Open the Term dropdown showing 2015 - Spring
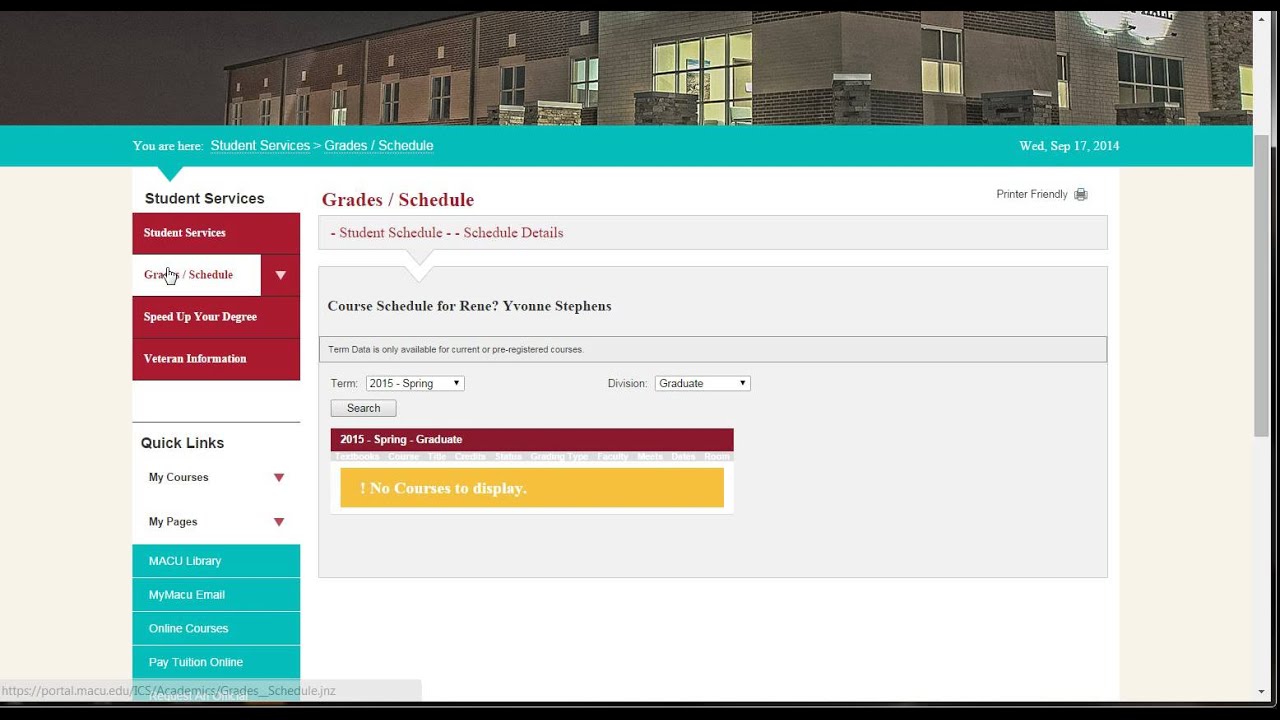Screen dimensions: 1280x720 pyautogui.click(x=415, y=383)
